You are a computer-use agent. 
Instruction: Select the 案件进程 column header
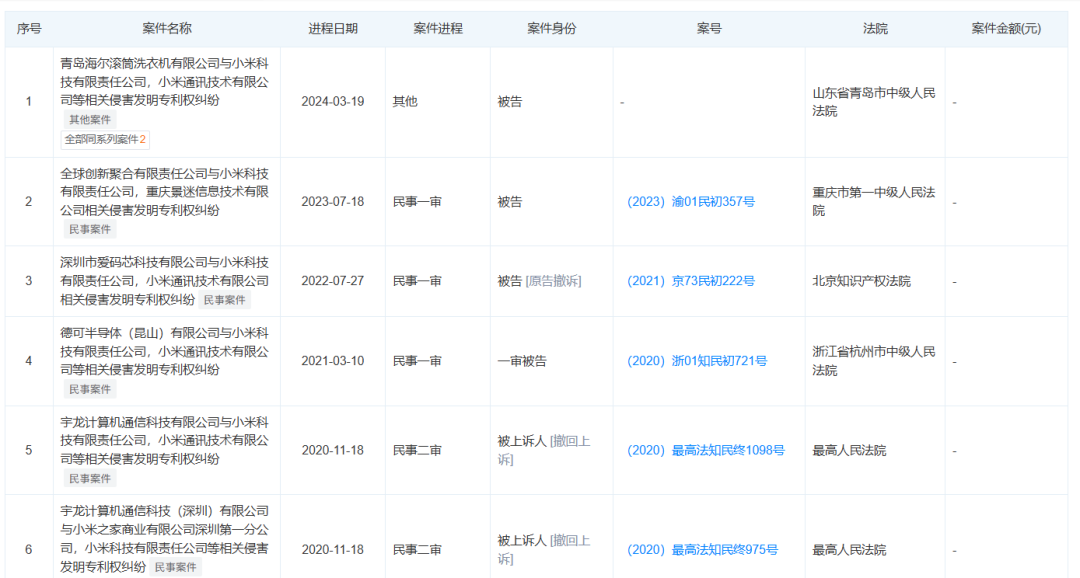(438, 28)
